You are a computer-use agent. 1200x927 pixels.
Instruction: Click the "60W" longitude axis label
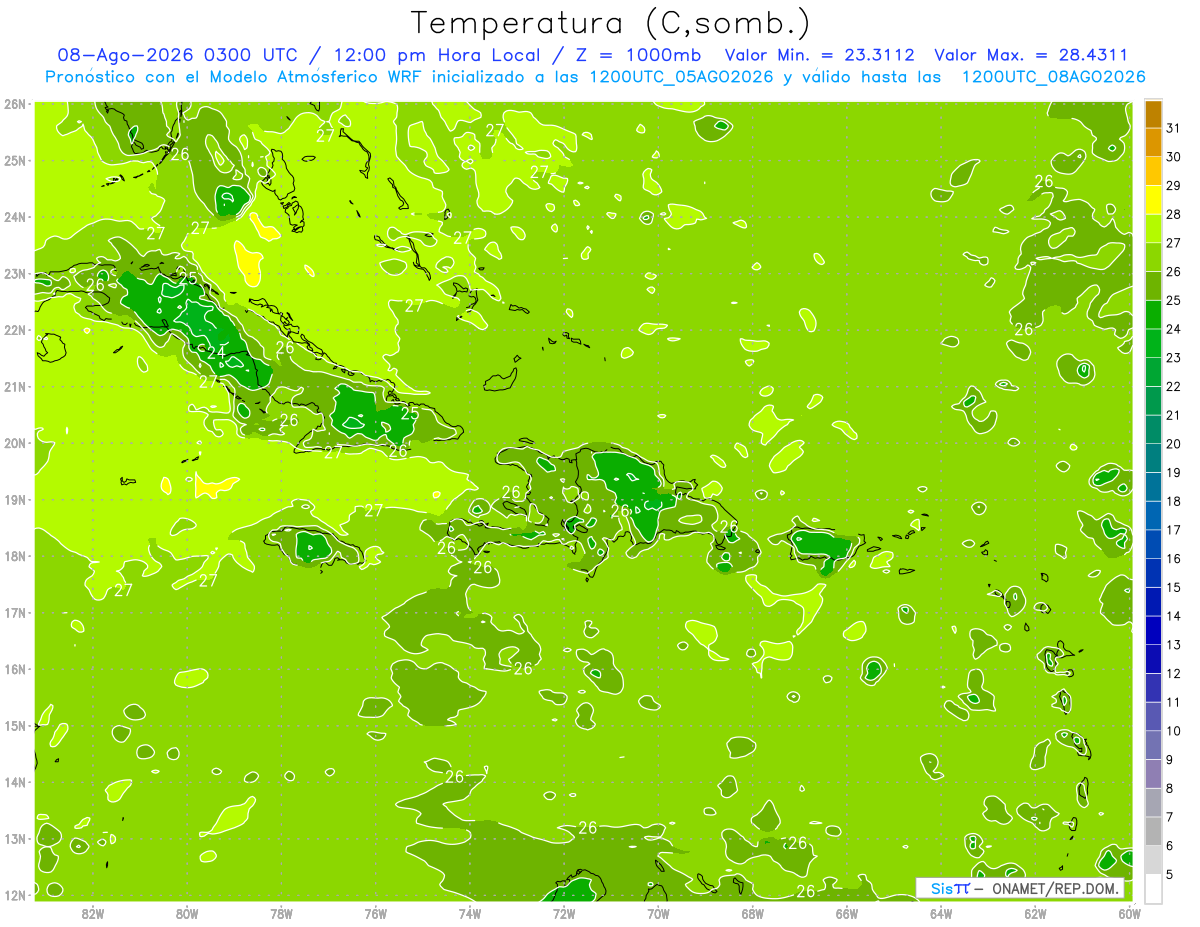(x=1130, y=914)
